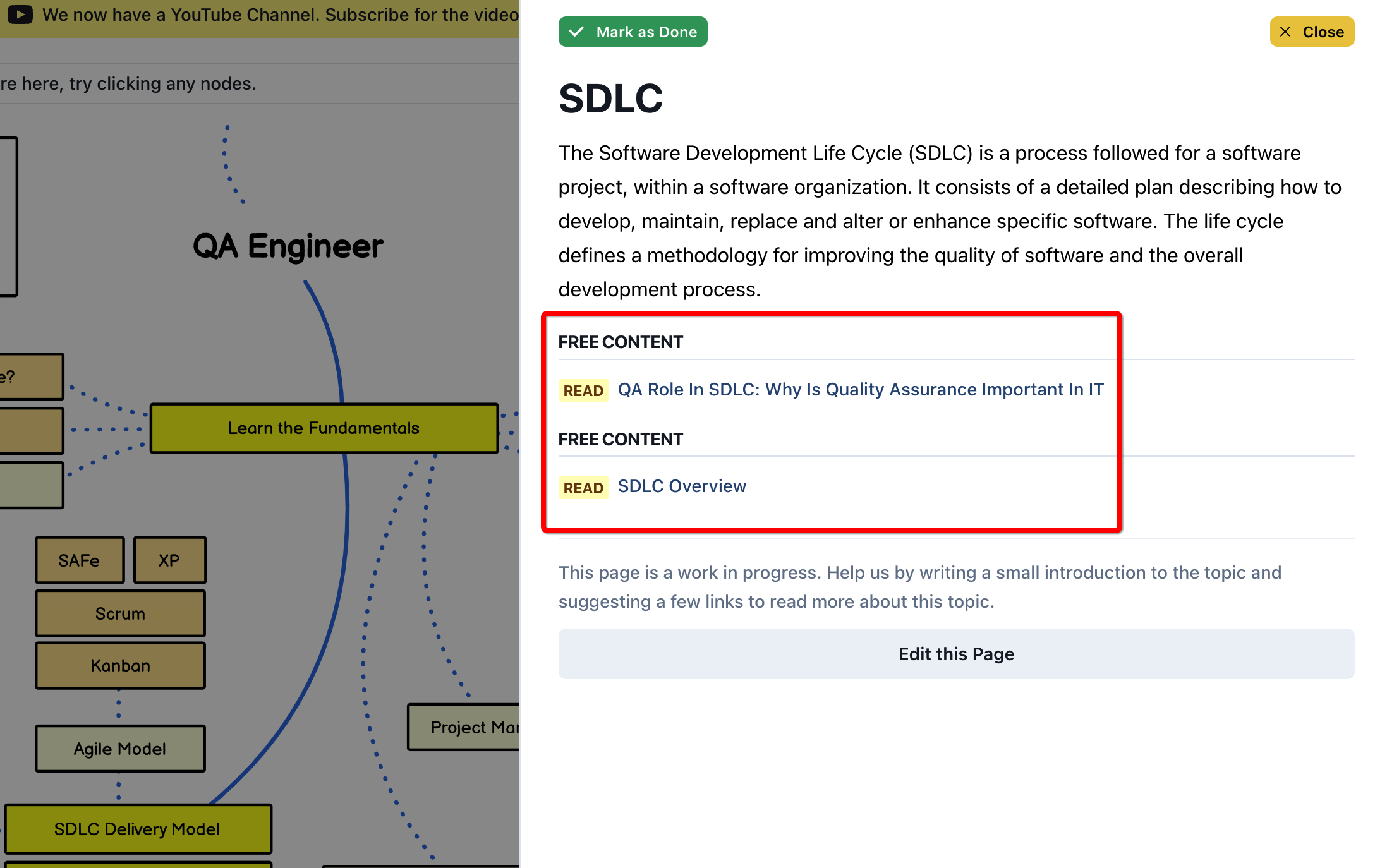Click the YouTube Channel subscribe banner text

[280, 15]
